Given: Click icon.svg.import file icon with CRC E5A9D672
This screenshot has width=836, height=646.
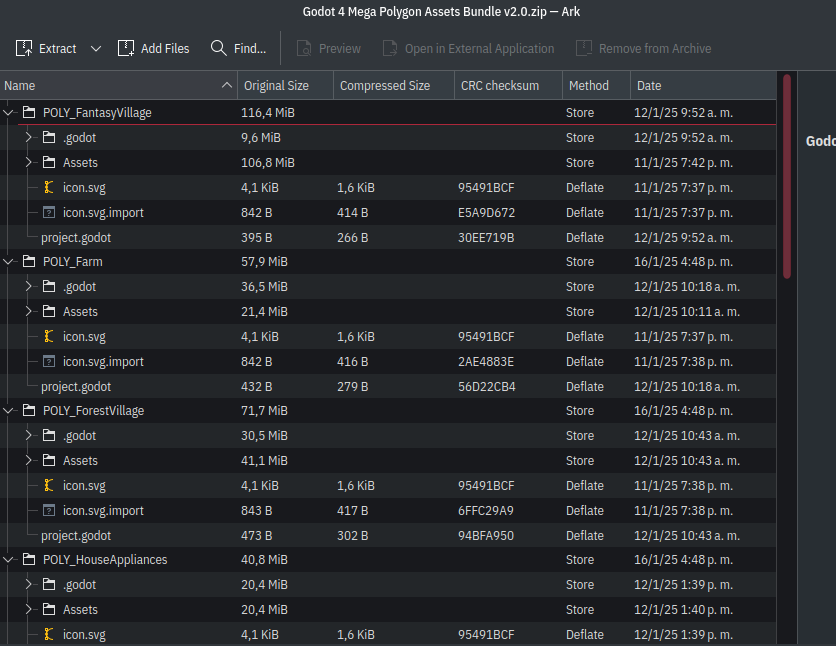Looking at the screenshot, I should 49,212.
